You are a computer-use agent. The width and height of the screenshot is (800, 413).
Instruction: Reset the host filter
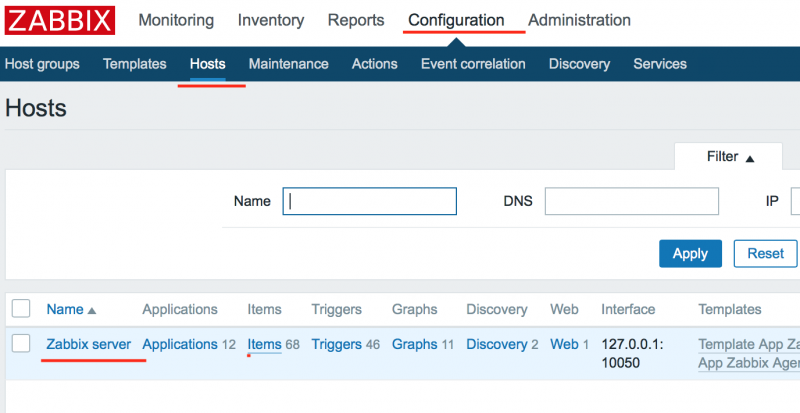[765, 253]
